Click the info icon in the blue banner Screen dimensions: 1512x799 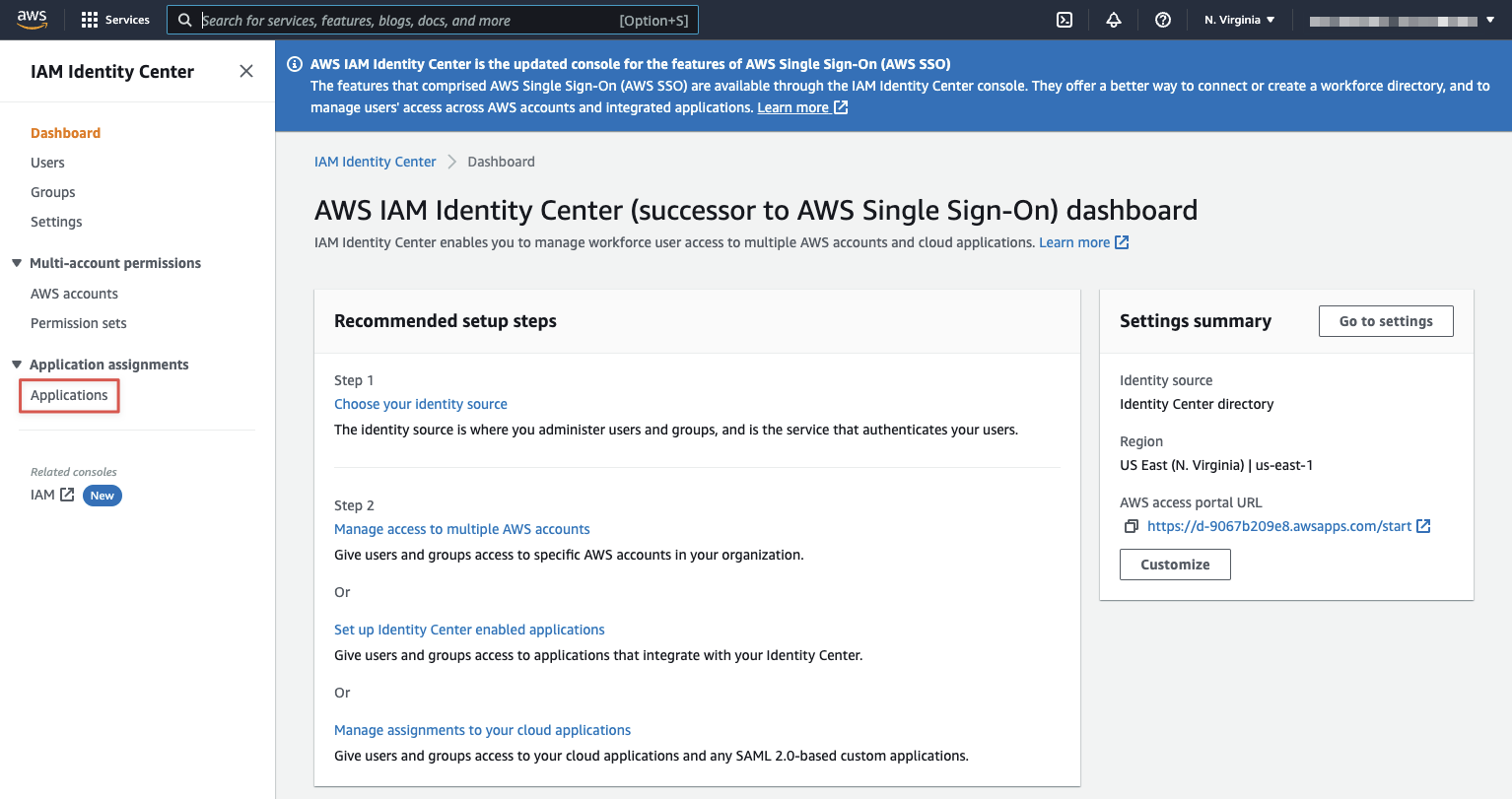[x=294, y=64]
